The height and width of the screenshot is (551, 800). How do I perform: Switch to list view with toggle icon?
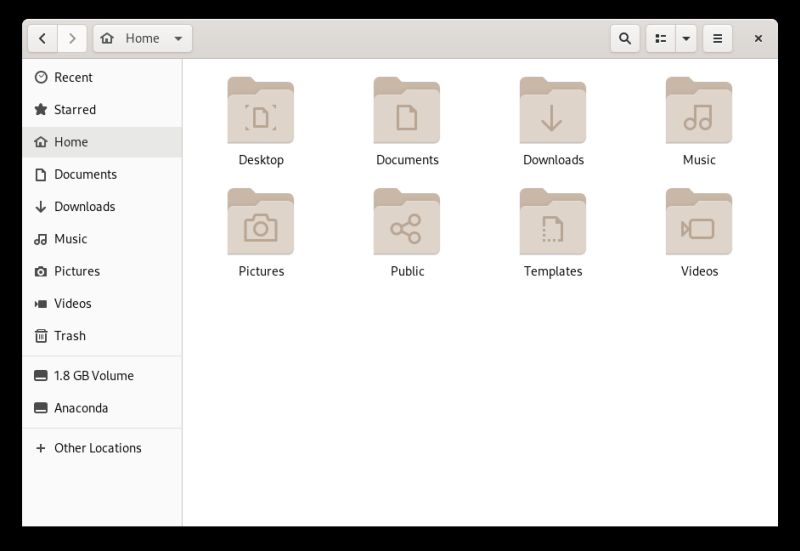[661, 38]
